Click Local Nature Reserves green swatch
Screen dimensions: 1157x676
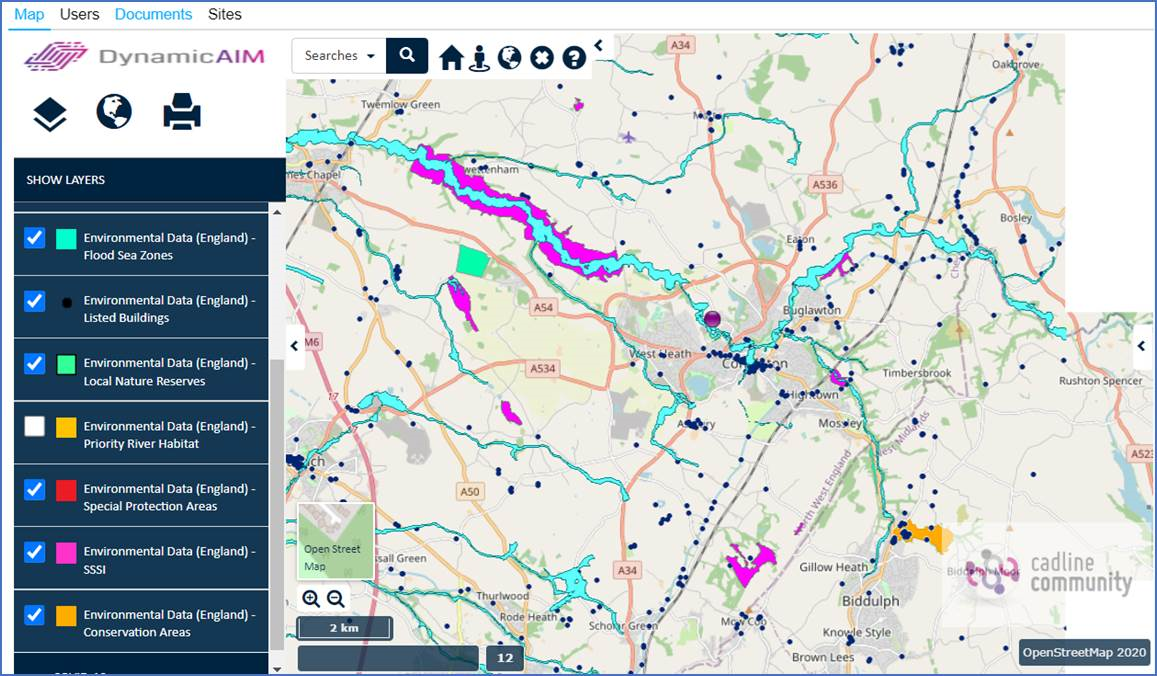point(66,364)
